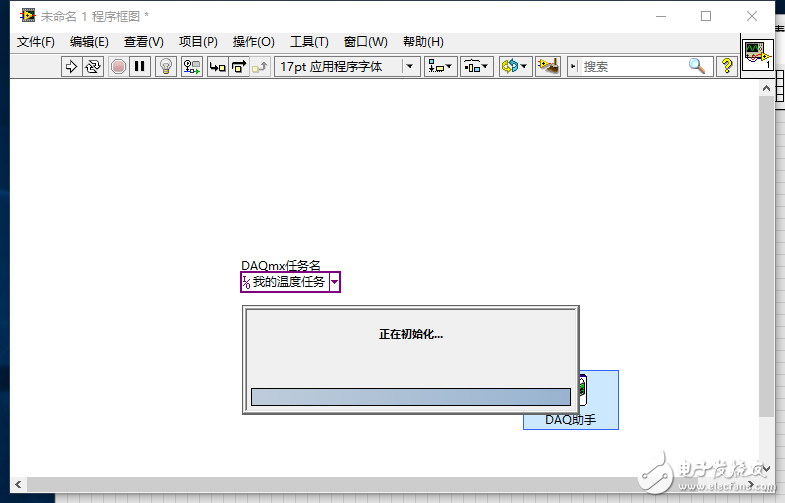Open the 编辑(E) menu

click(89, 42)
